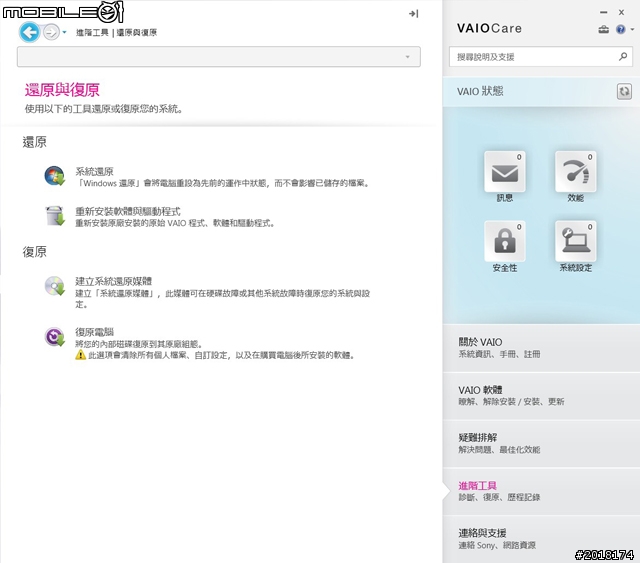The height and width of the screenshot is (563, 640).
Task: Click the VAIOCare logo title
Action: click(489, 28)
